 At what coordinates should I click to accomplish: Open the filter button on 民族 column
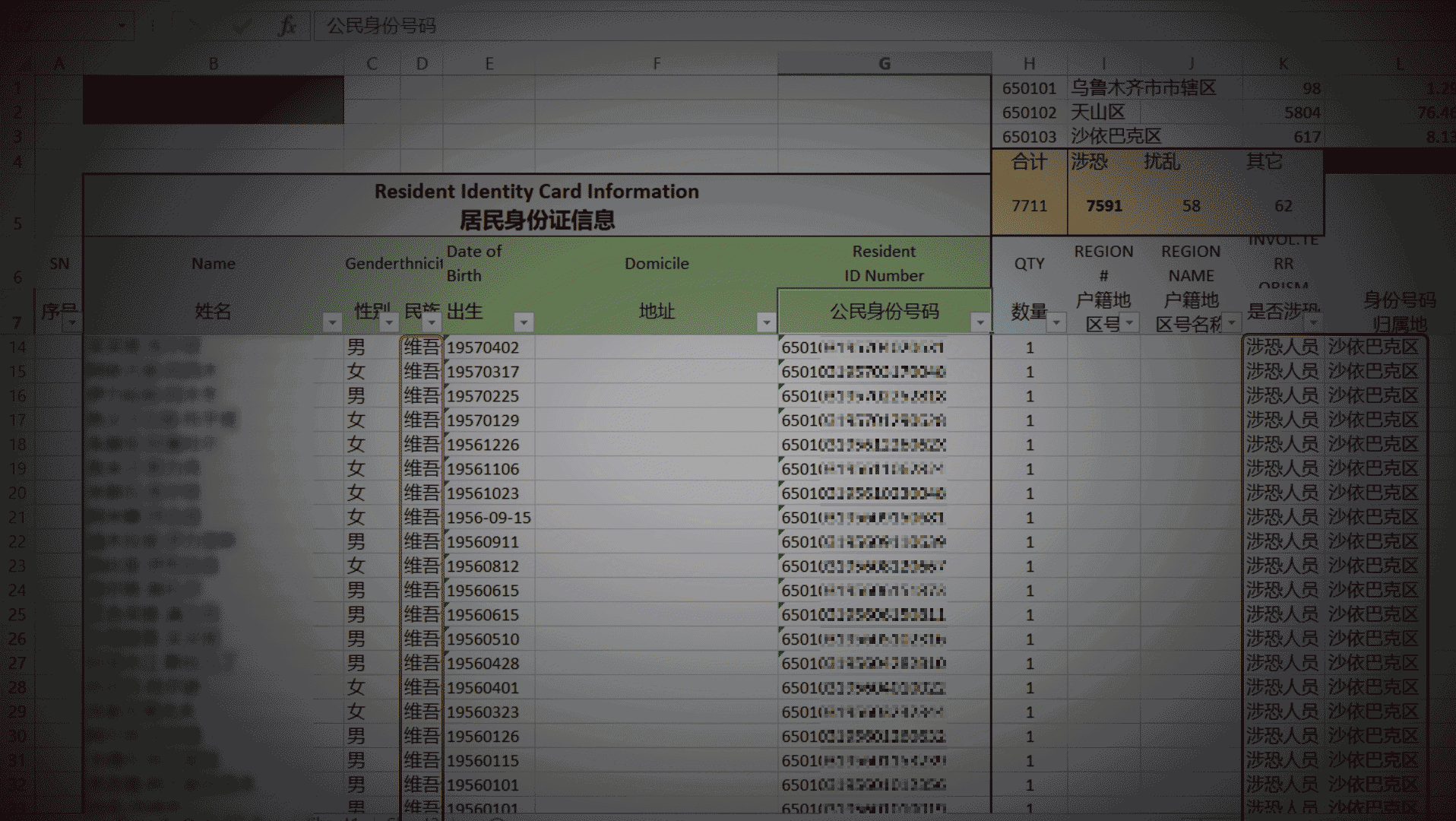pyautogui.click(x=432, y=323)
